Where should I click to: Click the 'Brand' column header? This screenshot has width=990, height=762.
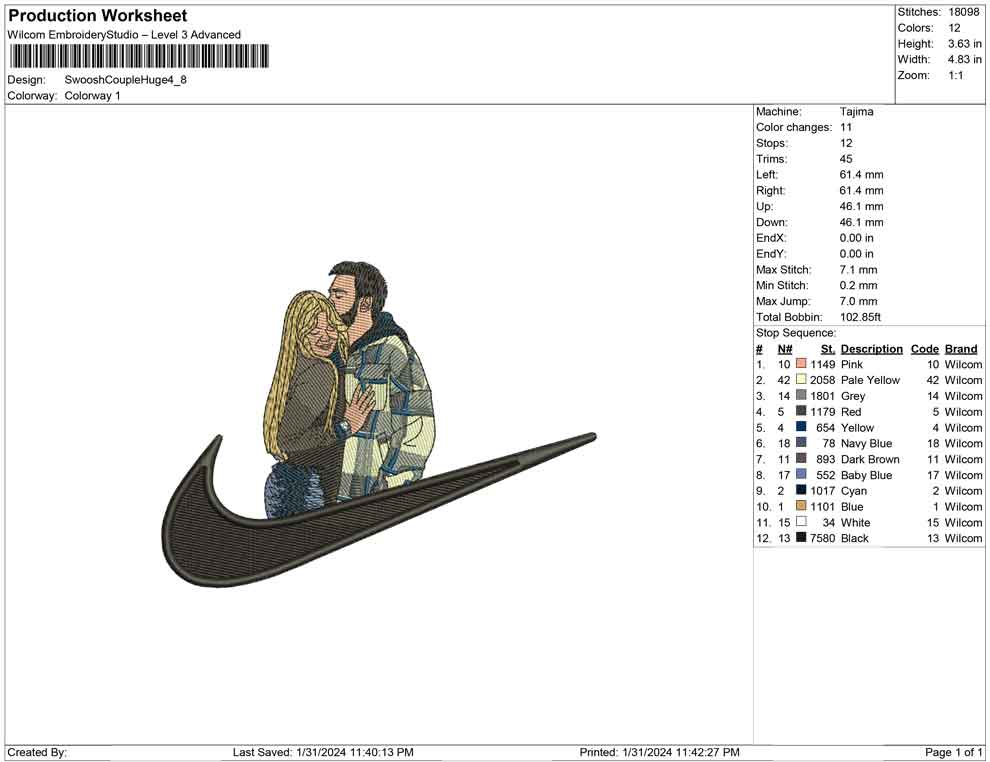(961, 349)
